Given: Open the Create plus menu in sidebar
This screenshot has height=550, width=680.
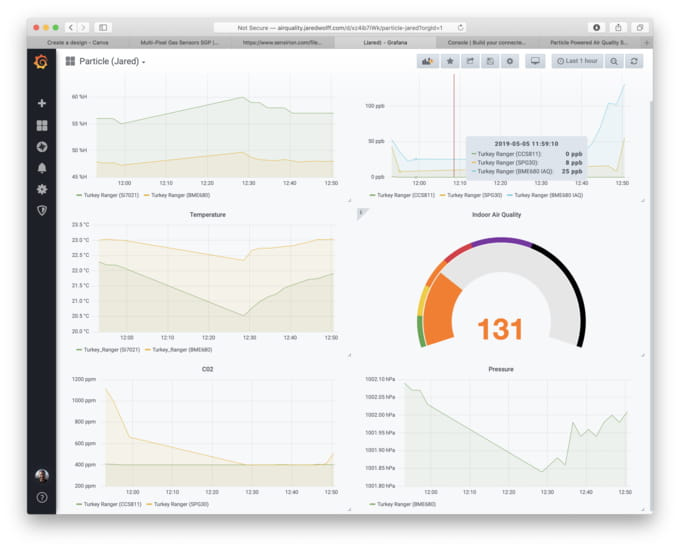Looking at the screenshot, I should click(42, 103).
